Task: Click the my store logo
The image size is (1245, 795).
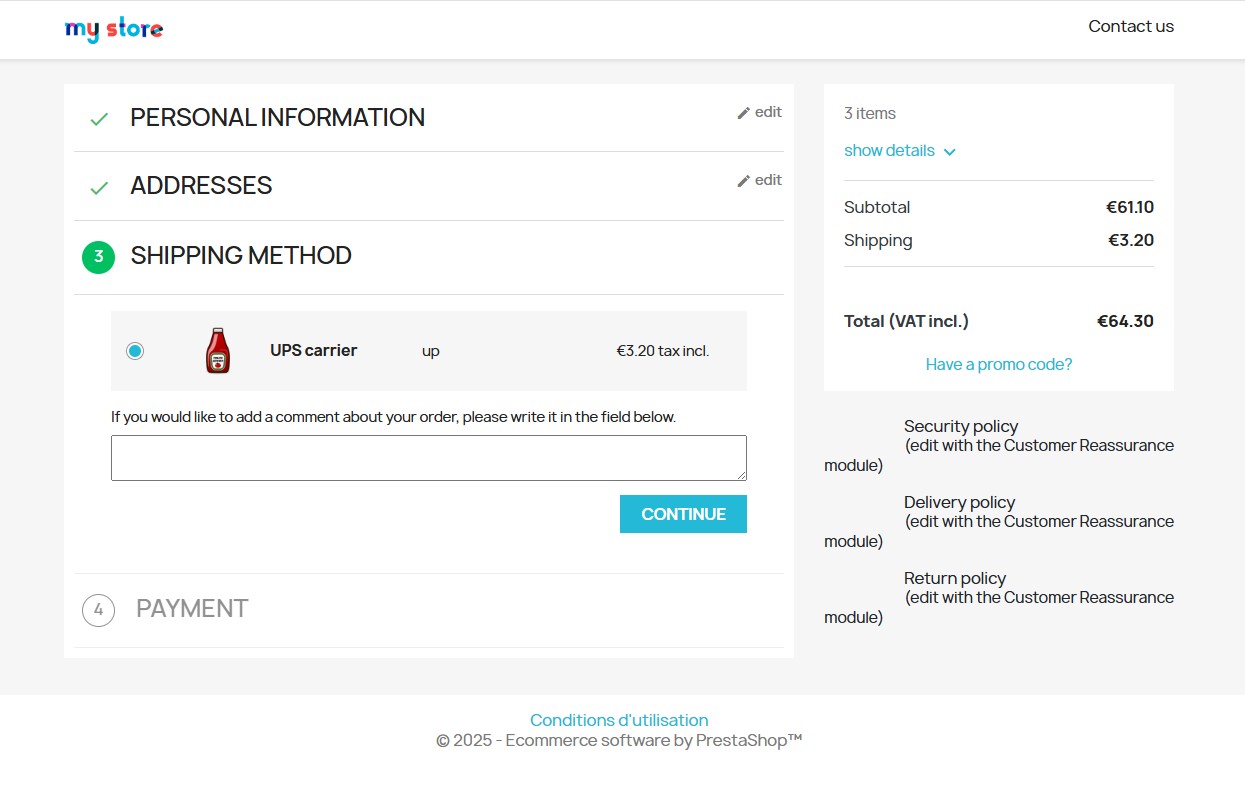Action: pyautogui.click(x=114, y=29)
